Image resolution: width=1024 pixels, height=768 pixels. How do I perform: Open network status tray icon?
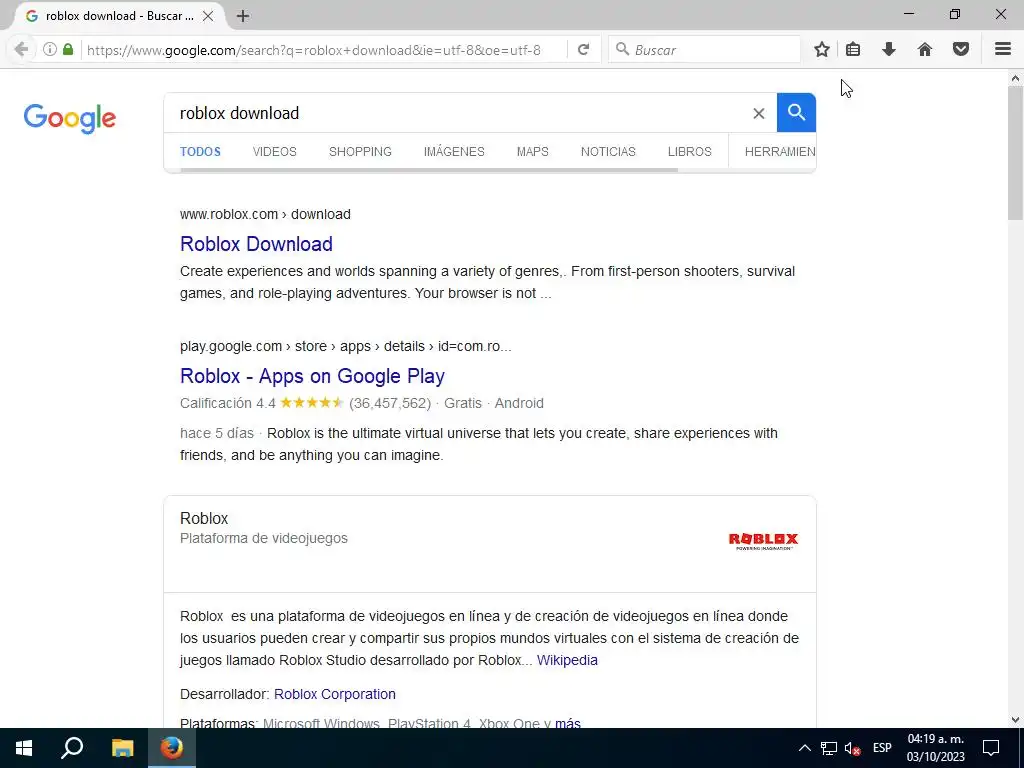pyautogui.click(x=829, y=748)
